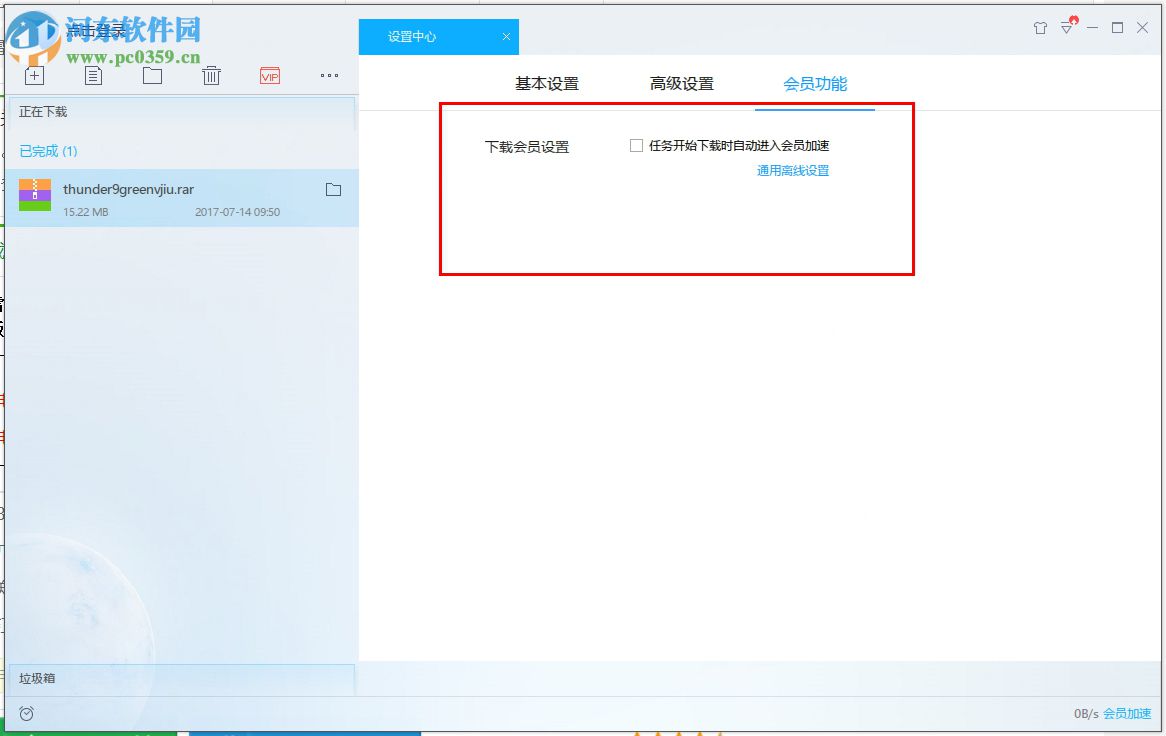Click 点击登录 to sign in
The width and height of the screenshot is (1166, 736).
96,30
